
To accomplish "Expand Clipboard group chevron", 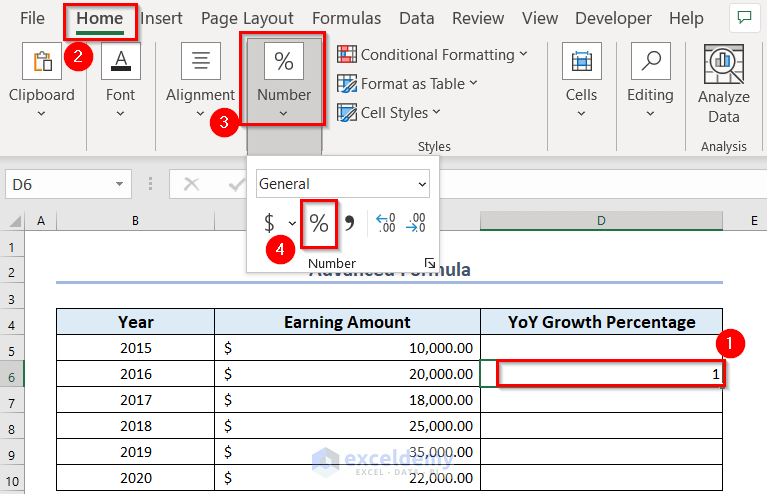I will tap(42, 114).
